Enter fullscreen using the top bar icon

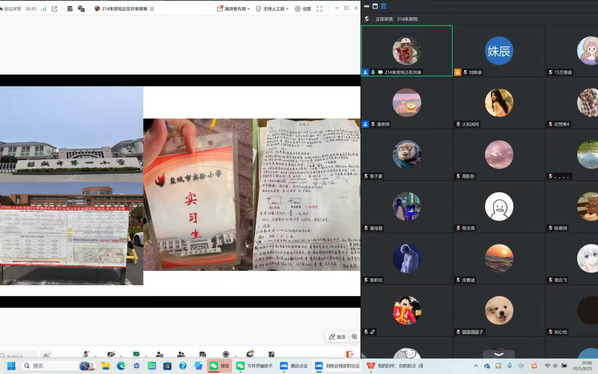tap(319, 8)
